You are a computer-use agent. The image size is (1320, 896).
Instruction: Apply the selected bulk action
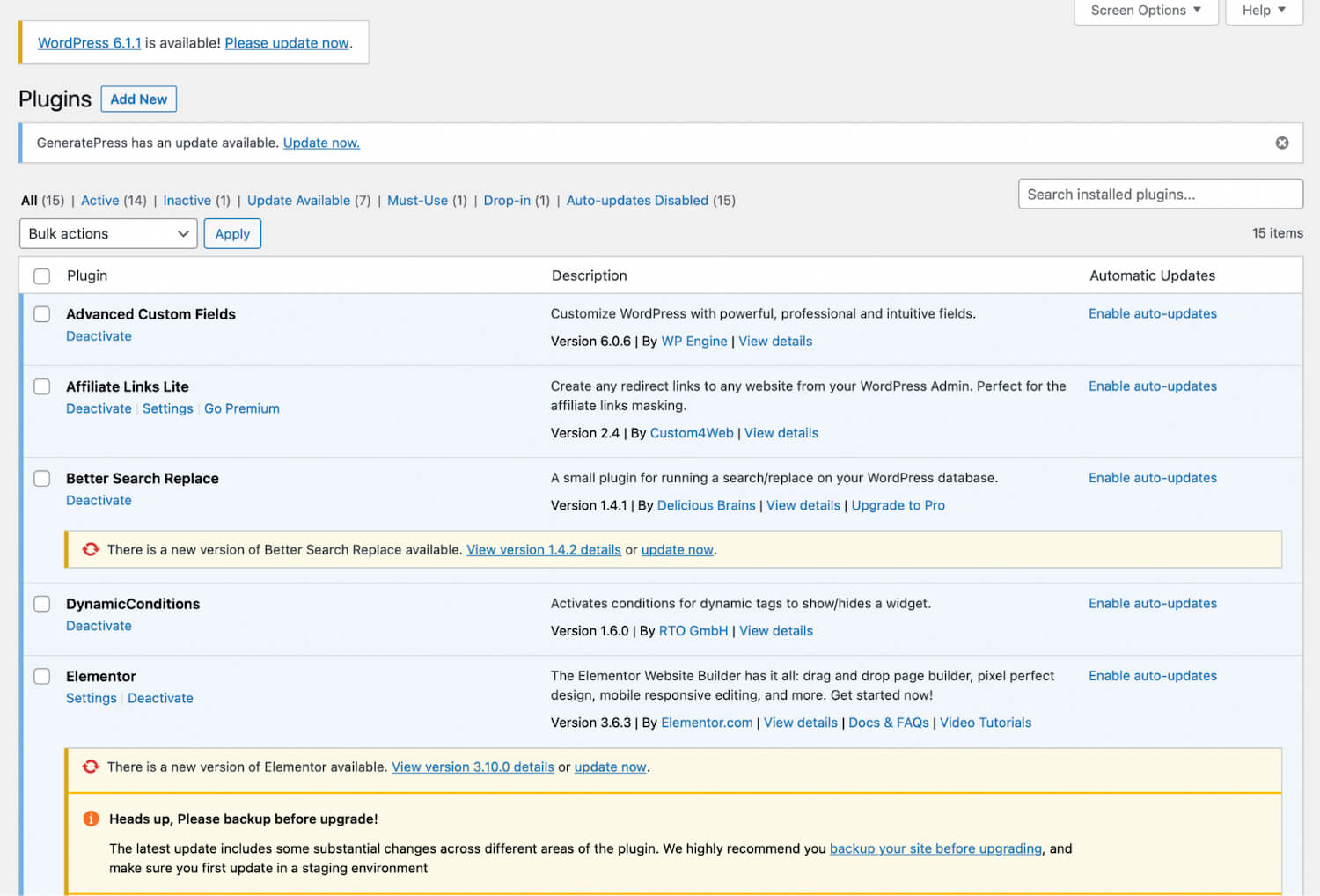pos(232,233)
